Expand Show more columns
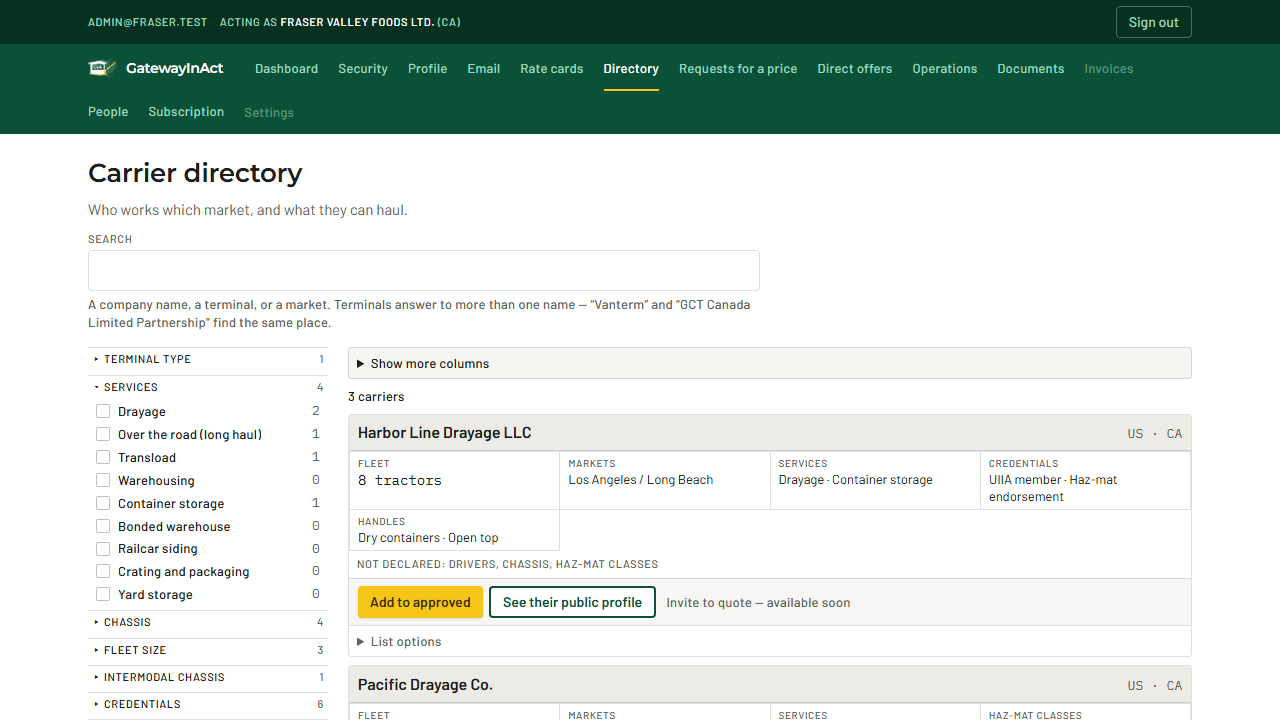The height and width of the screenshot is (720, 1280). pyautogui.click(x=770, y=363)
